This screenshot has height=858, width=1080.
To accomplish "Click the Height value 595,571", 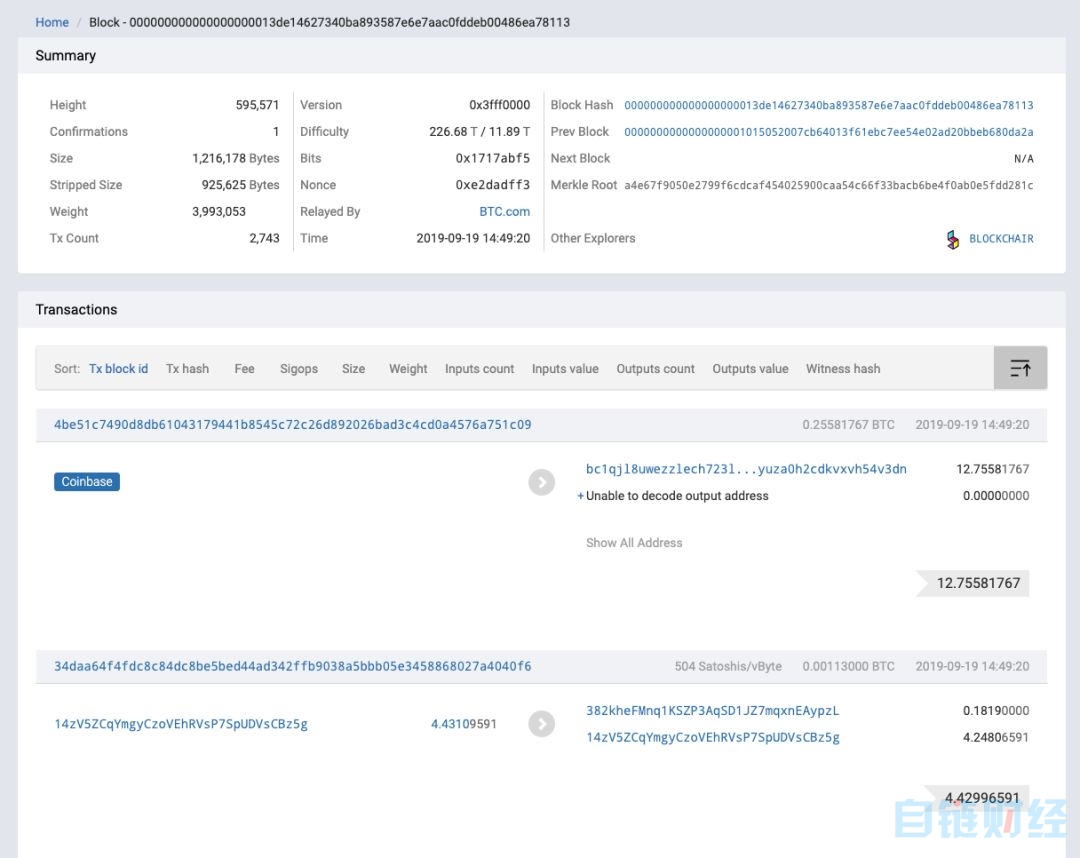I will [257, 105].
